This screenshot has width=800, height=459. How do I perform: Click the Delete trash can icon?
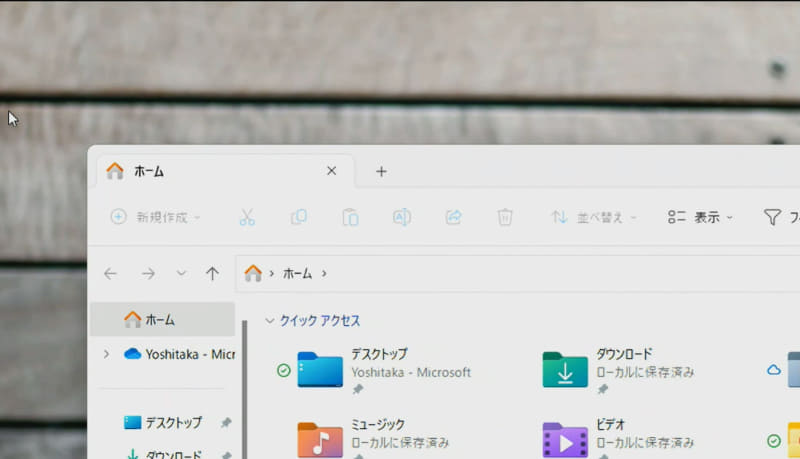coord(505,217)
